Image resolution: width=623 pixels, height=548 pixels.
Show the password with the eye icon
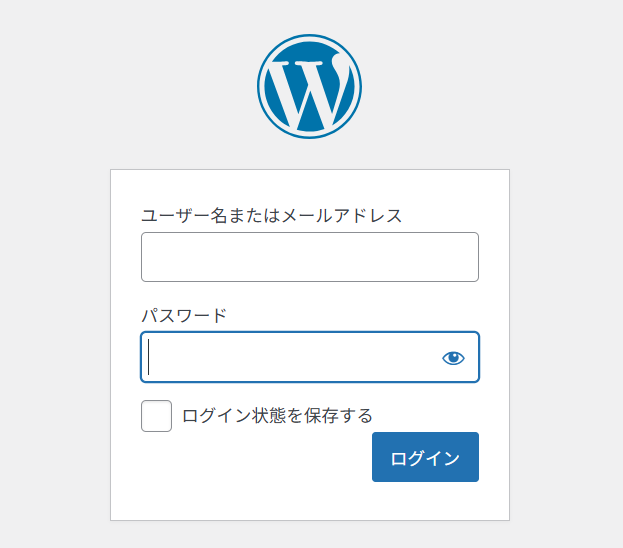(453, 358)
